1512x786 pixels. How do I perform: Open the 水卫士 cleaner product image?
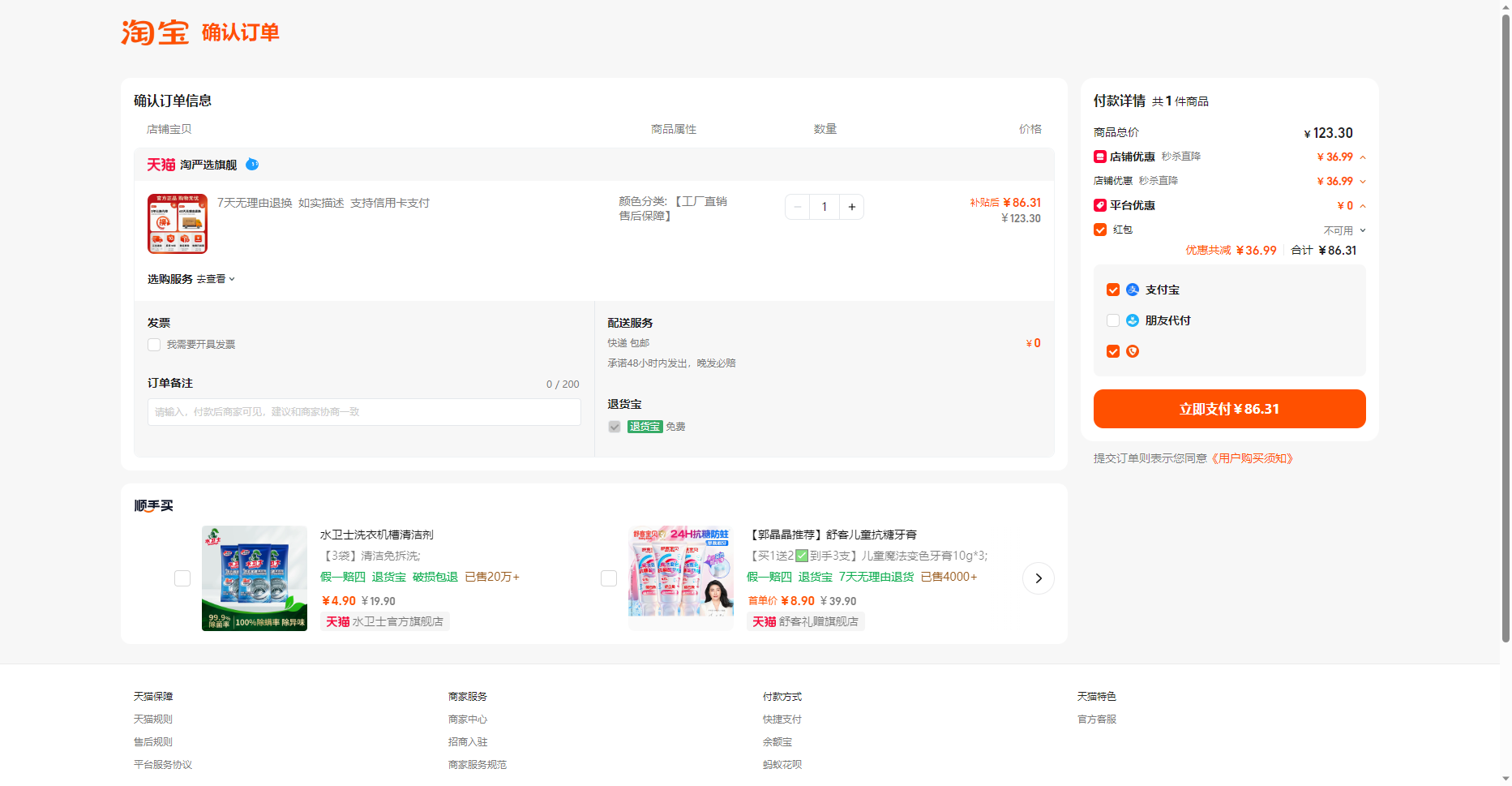pos(255,578)
